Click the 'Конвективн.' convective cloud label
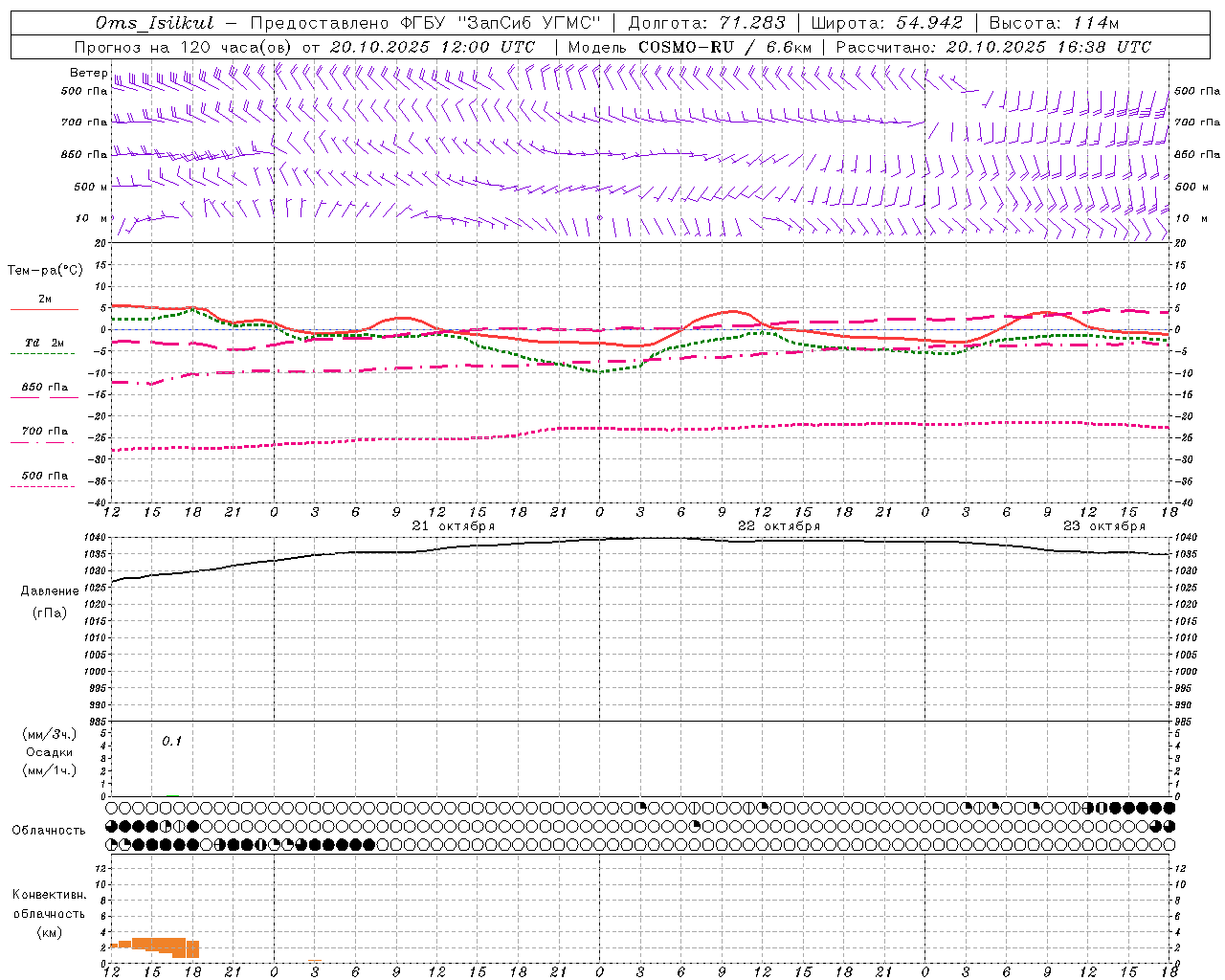The width and height of the screenshot is (1225, 980). [x=50, y=895]
